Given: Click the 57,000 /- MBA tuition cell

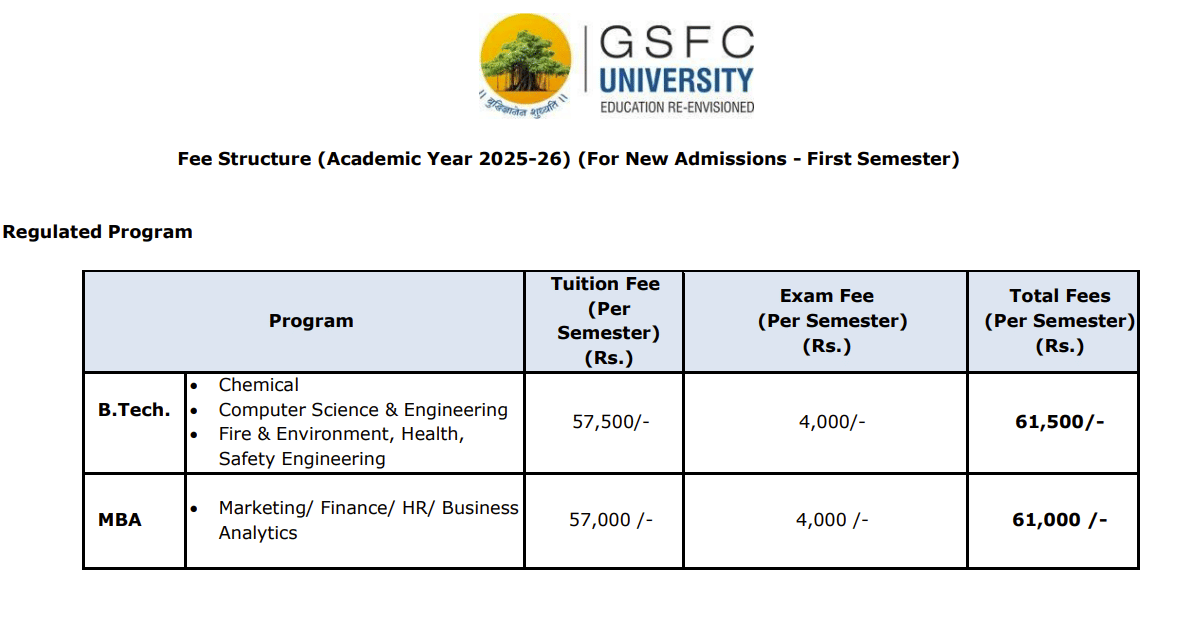Looking at the screenshot, I should point(610,520).
